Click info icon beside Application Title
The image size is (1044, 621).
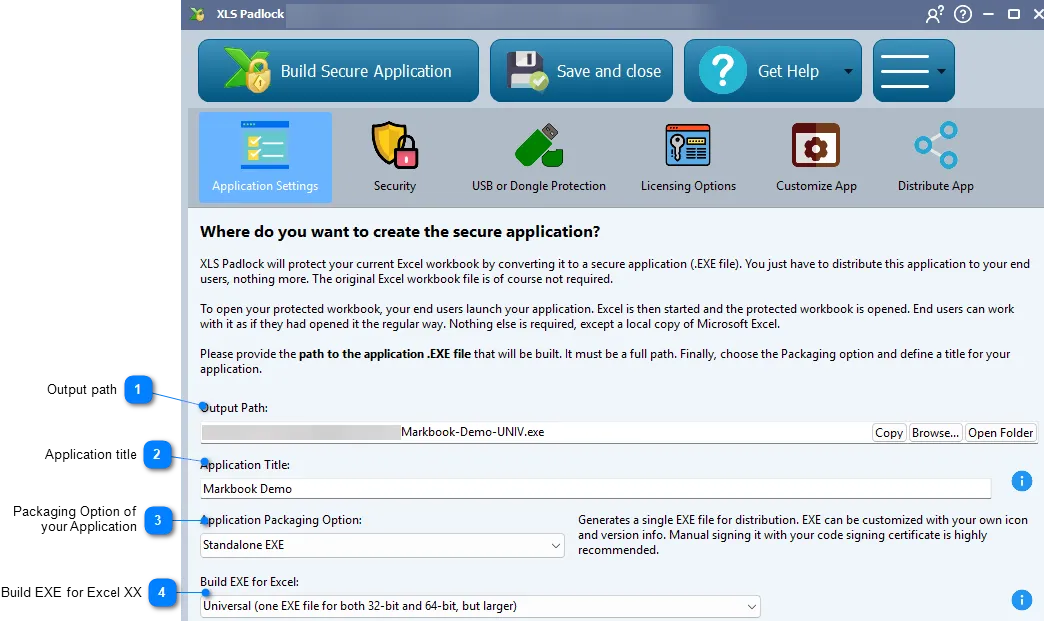point(1021,481)
